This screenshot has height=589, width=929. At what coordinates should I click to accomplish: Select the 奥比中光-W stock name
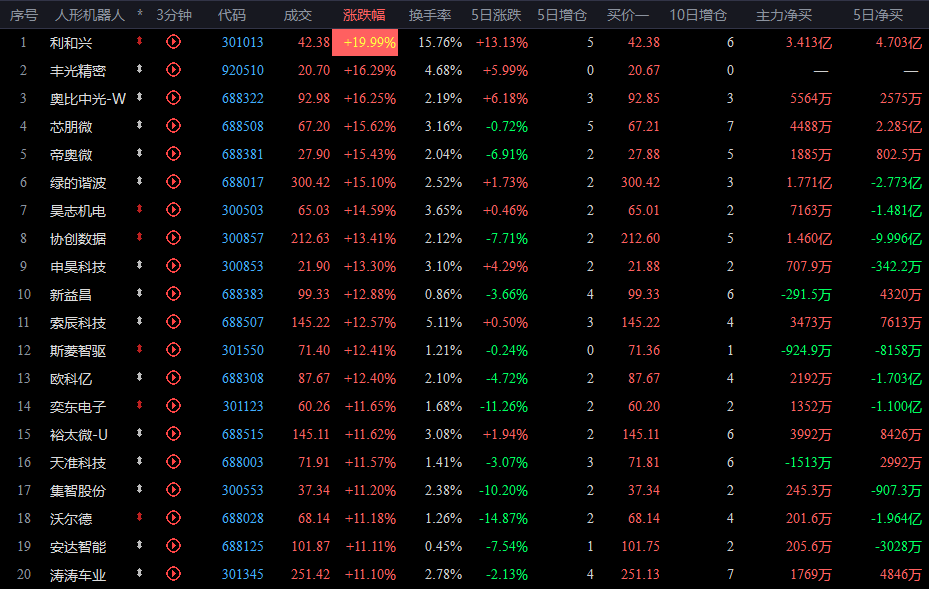[88, 99]
